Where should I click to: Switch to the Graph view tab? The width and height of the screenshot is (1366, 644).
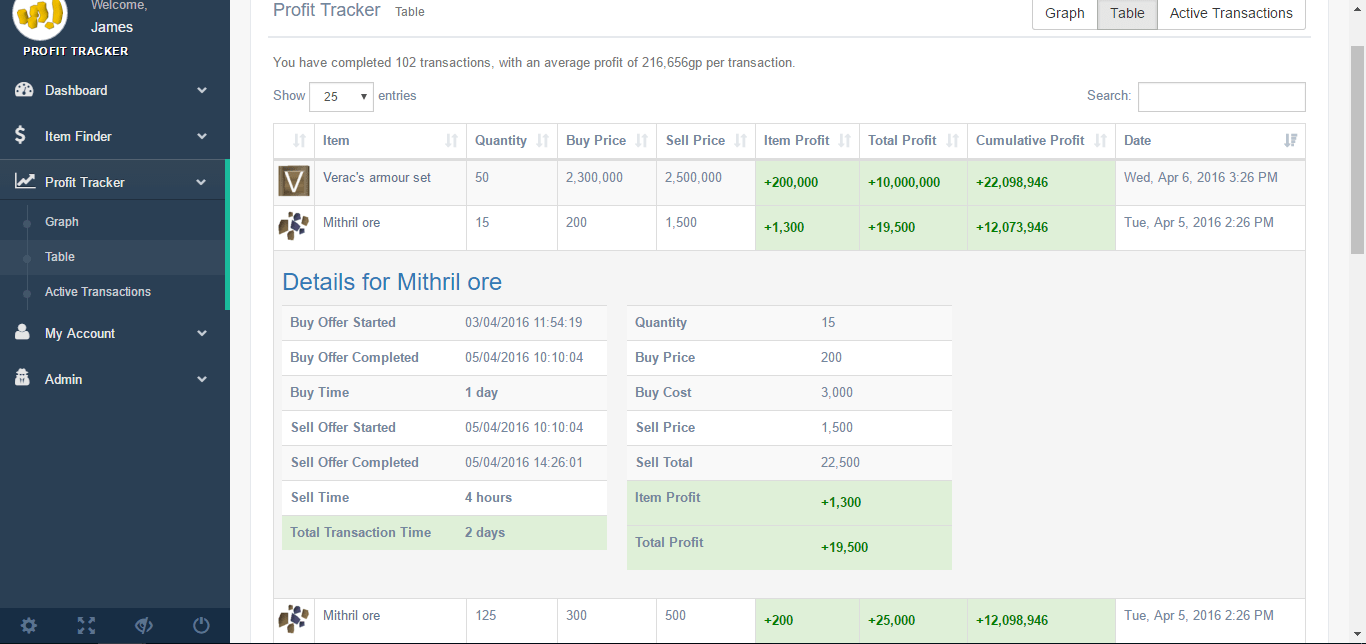[1064, 13]
